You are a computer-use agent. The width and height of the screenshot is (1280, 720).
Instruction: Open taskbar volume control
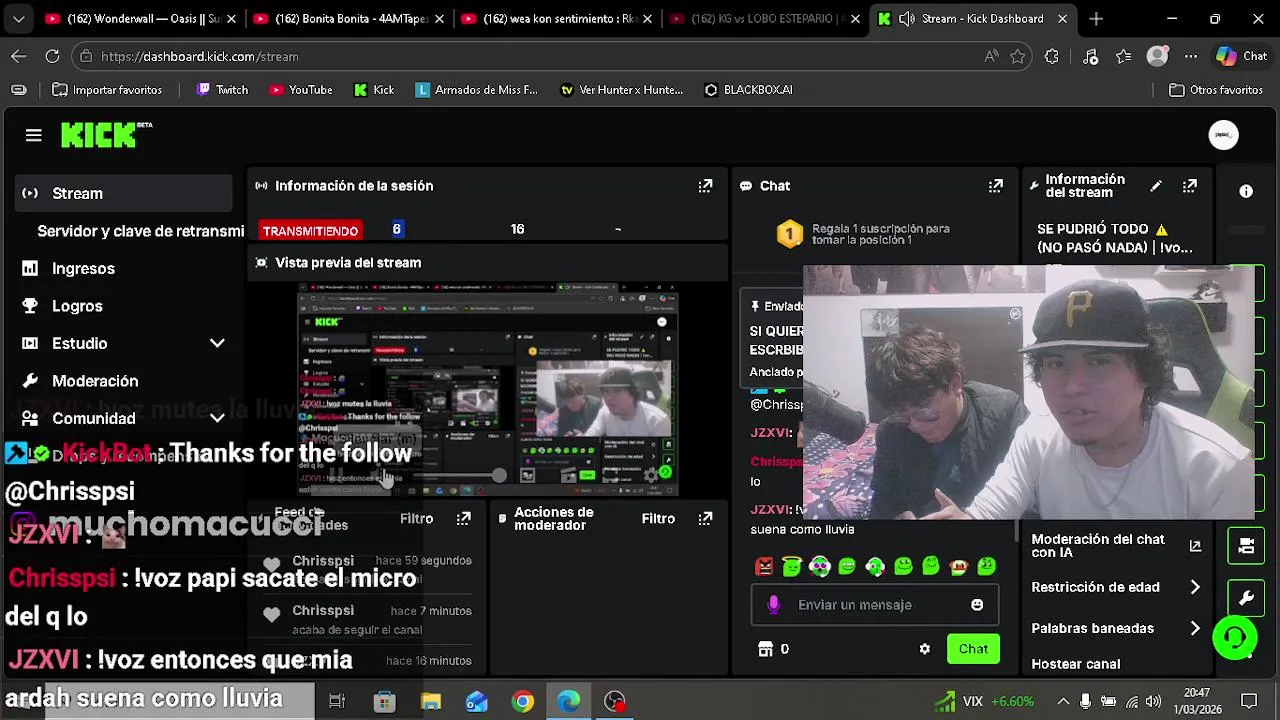pyautogui.click(x=1153, y=701)
